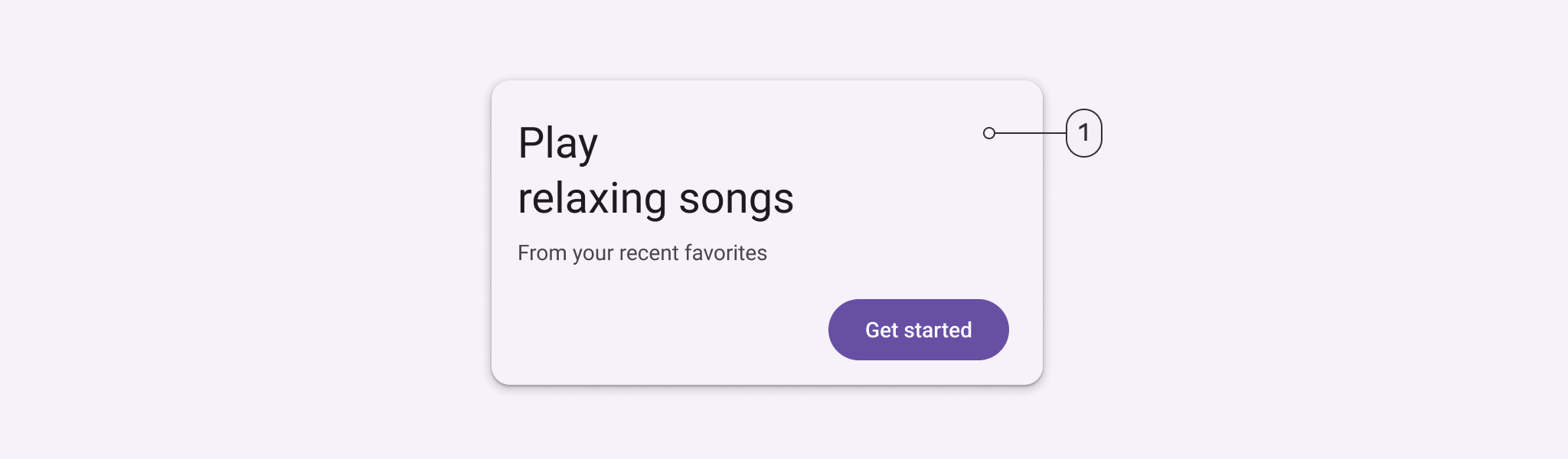Image resolution: width=1568 pixels, height=459 pixels.
Task: Click the word your in the subtitle
Action: 593,253
